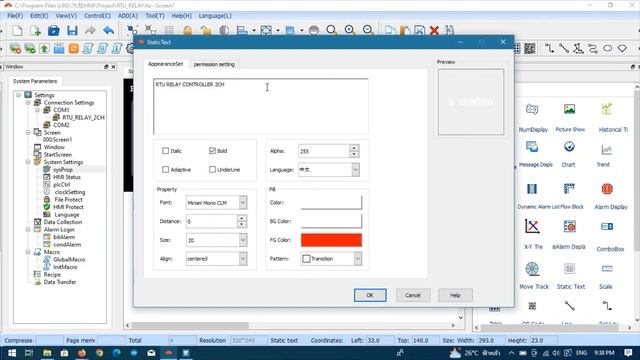Enable the Adaptive checkbox
Screen dimensions: 640x360
165,170
